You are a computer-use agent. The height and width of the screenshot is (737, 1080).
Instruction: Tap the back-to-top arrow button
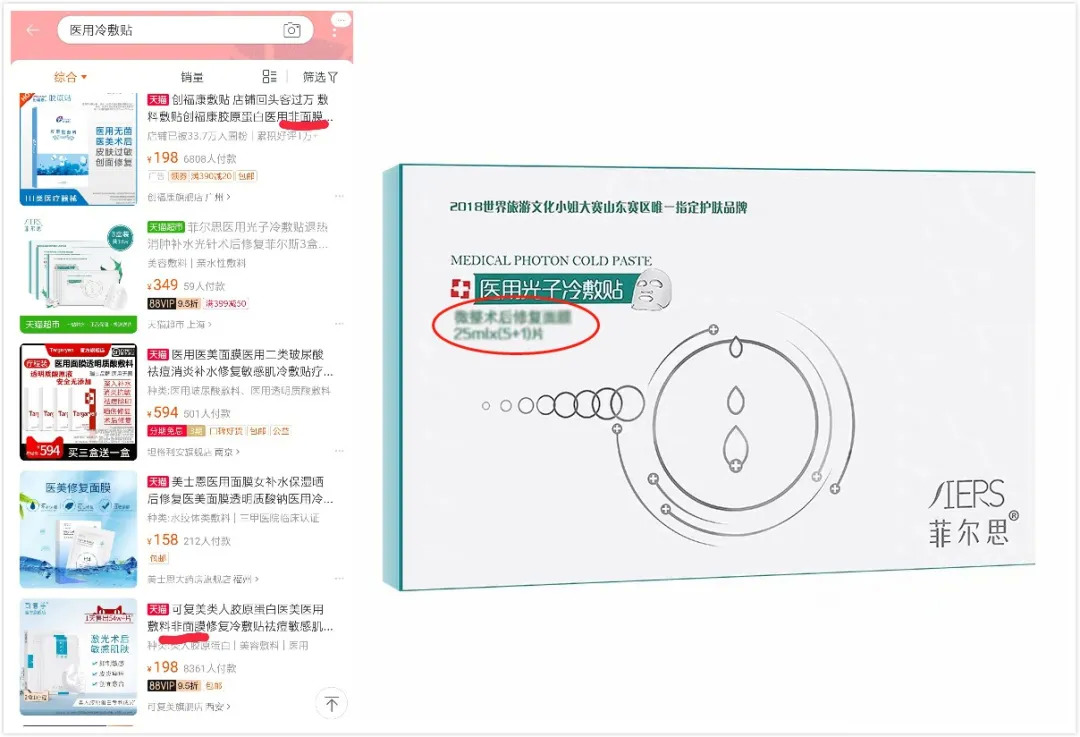[x=332, y=703]
